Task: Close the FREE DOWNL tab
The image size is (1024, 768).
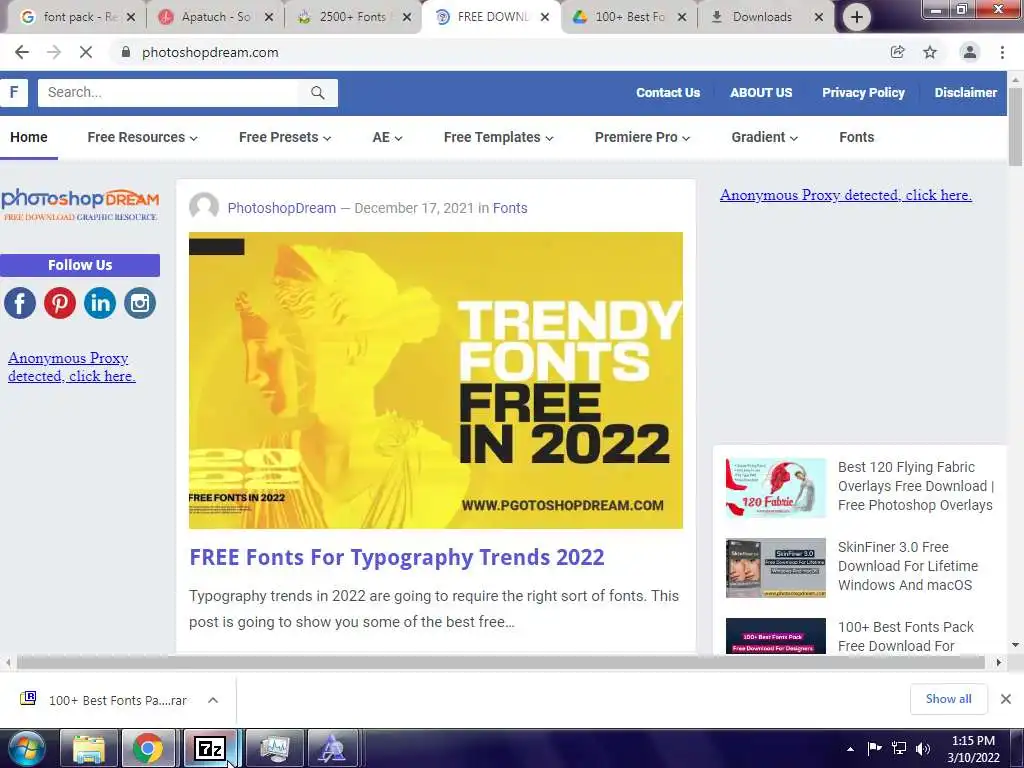Action: [545, 17]
